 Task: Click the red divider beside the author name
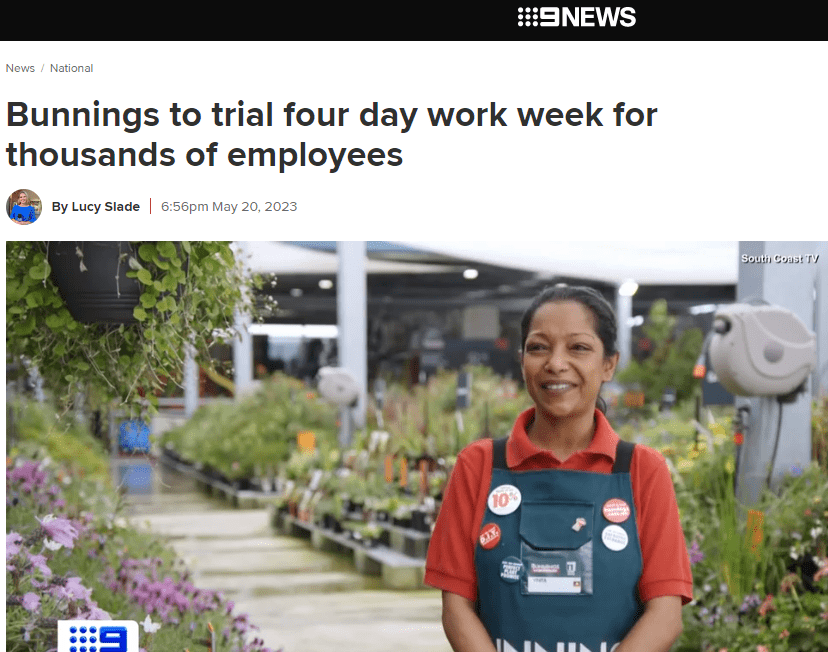pos(150,206)
